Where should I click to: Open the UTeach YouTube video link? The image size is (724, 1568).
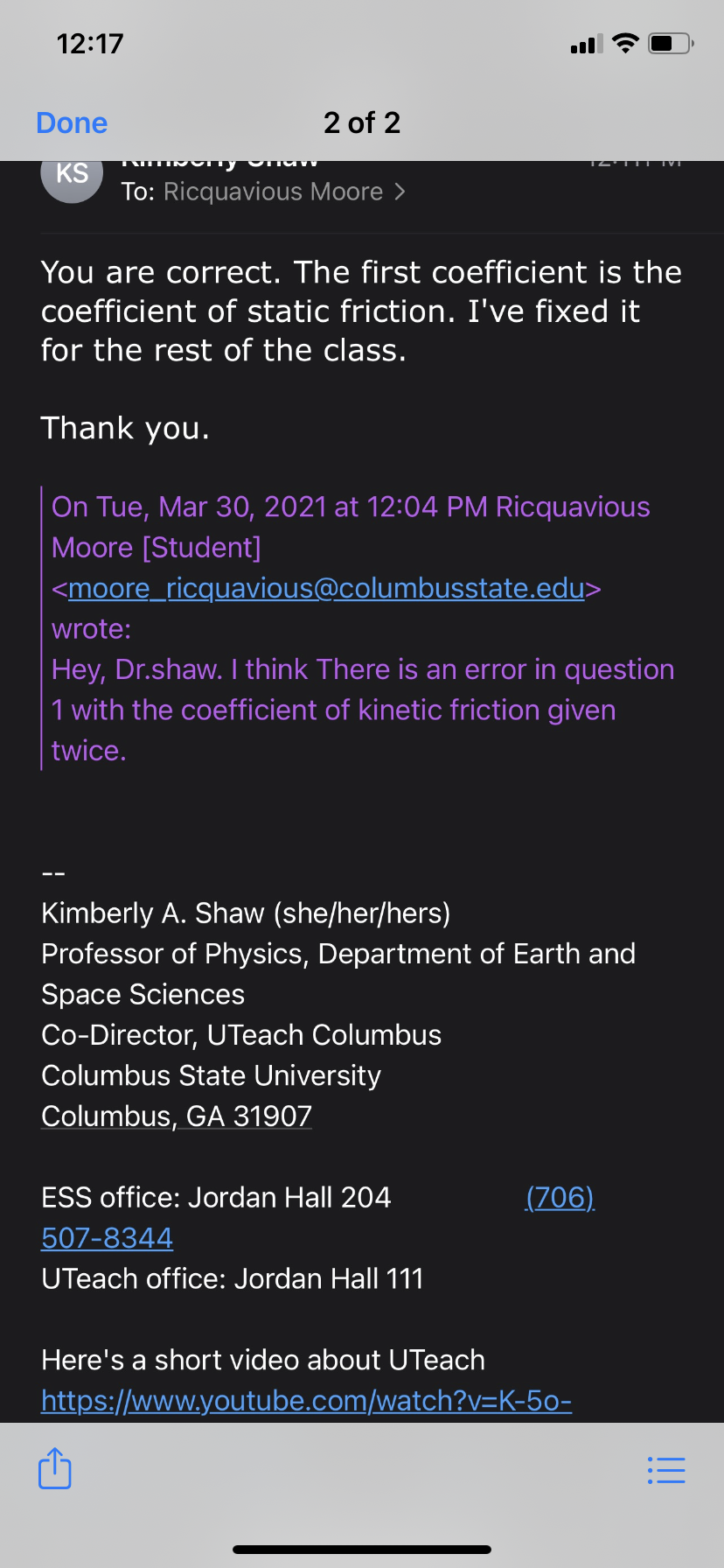[x=306, y=1401]
